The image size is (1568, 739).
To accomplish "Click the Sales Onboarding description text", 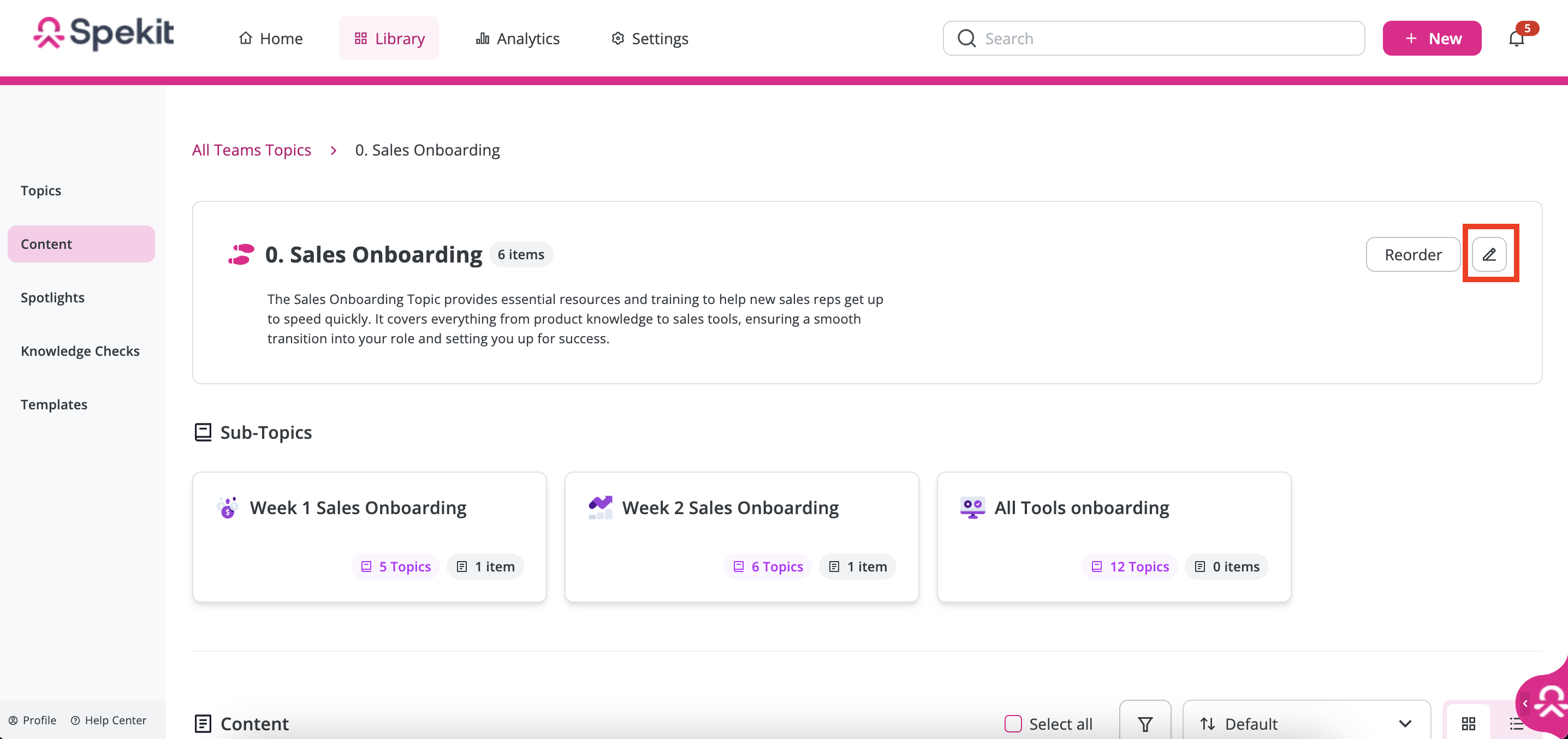I will (x=575, y=319).
